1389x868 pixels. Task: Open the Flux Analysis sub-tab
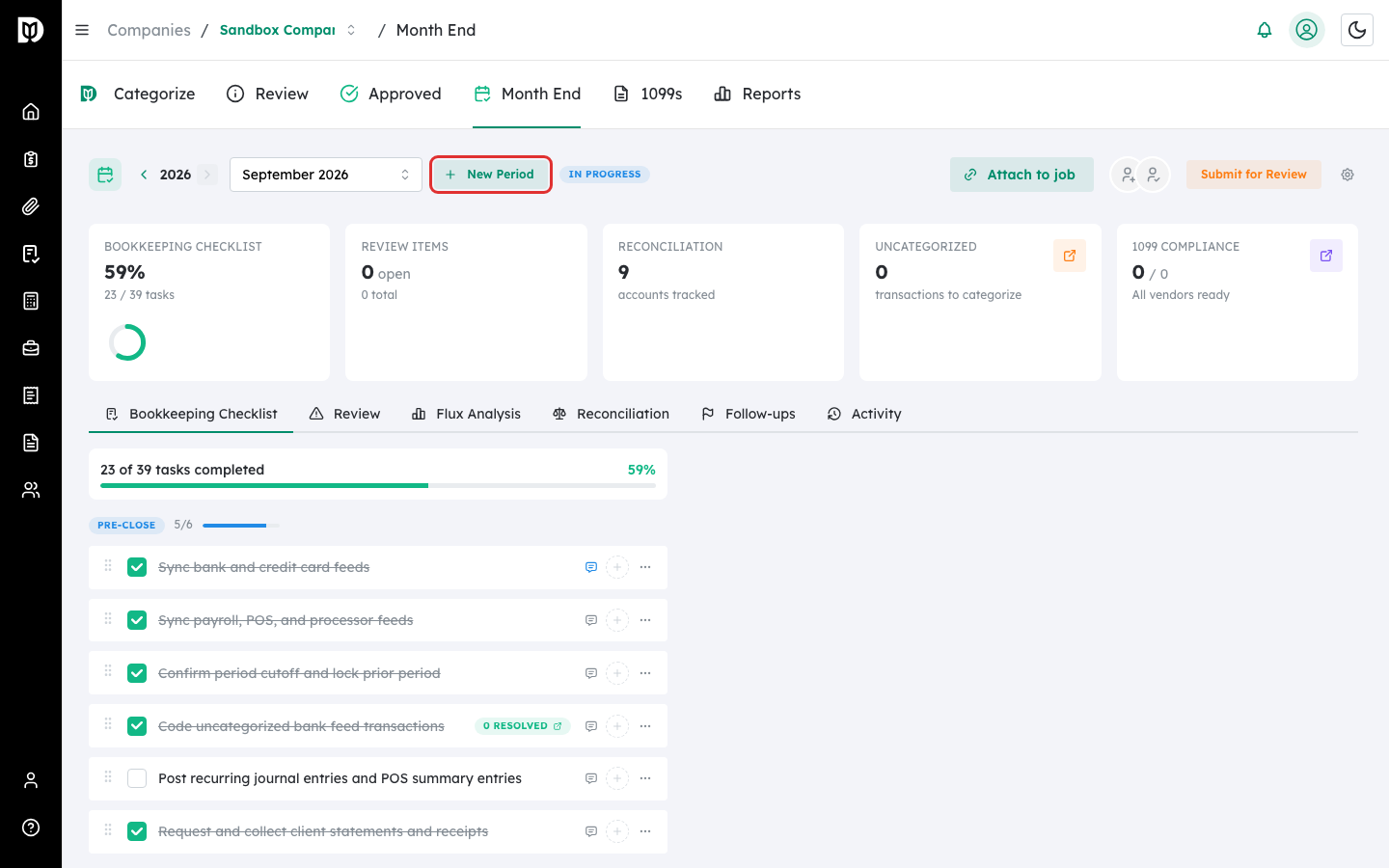[466, 414]
